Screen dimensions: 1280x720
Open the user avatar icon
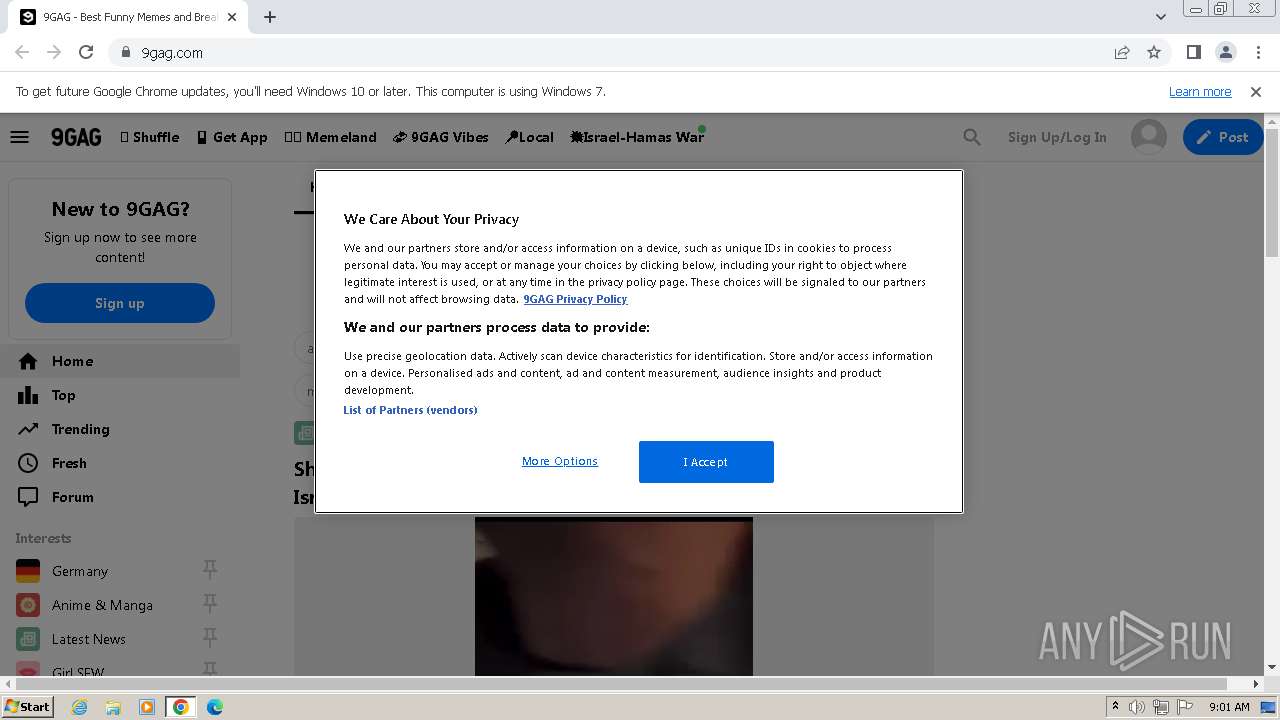pos(1149,137)
